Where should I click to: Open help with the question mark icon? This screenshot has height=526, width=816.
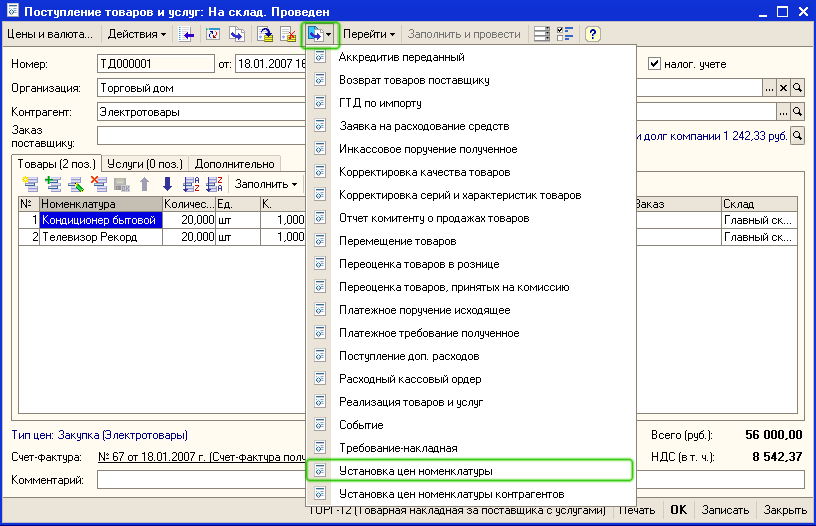(x=592, y=34)
